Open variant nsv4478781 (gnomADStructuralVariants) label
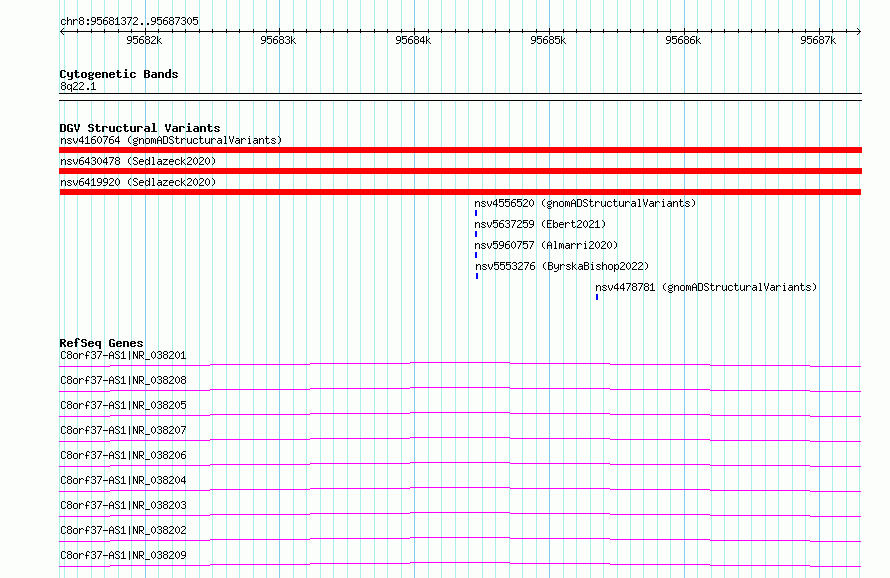Image resolution: width=890 pixels, height=578 pixels. click(x=706, y=287)
